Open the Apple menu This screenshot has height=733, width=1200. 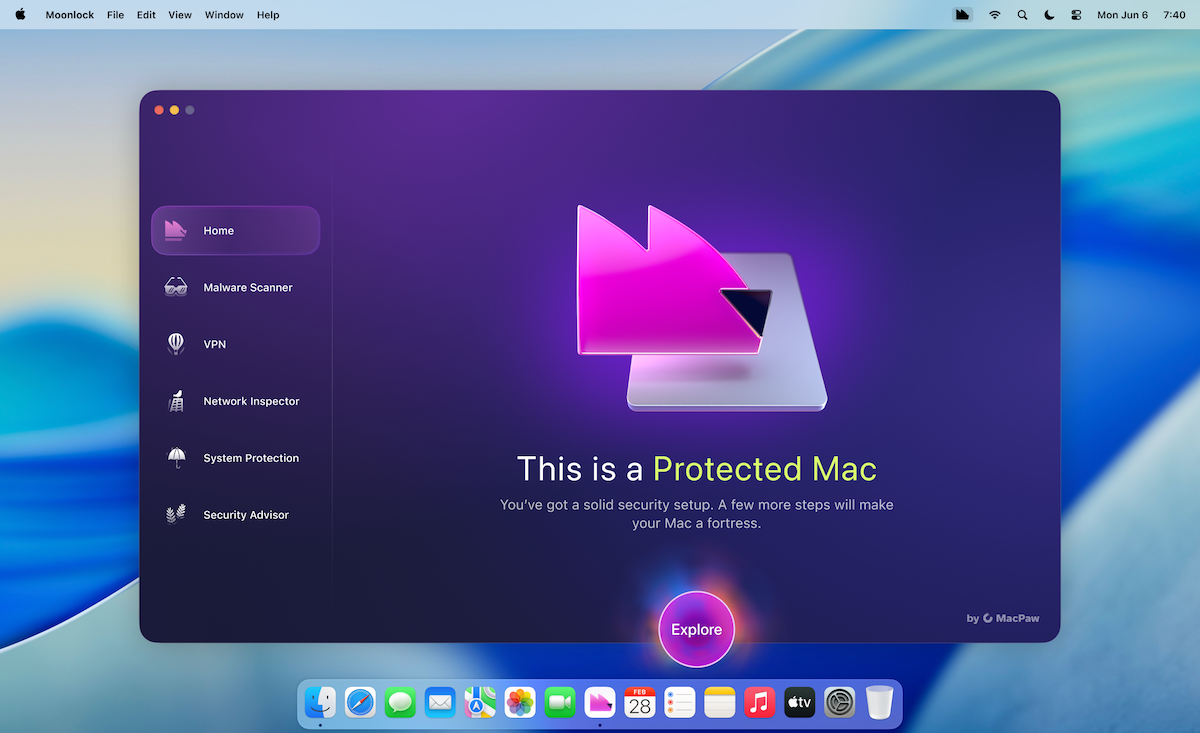[21, 15]
